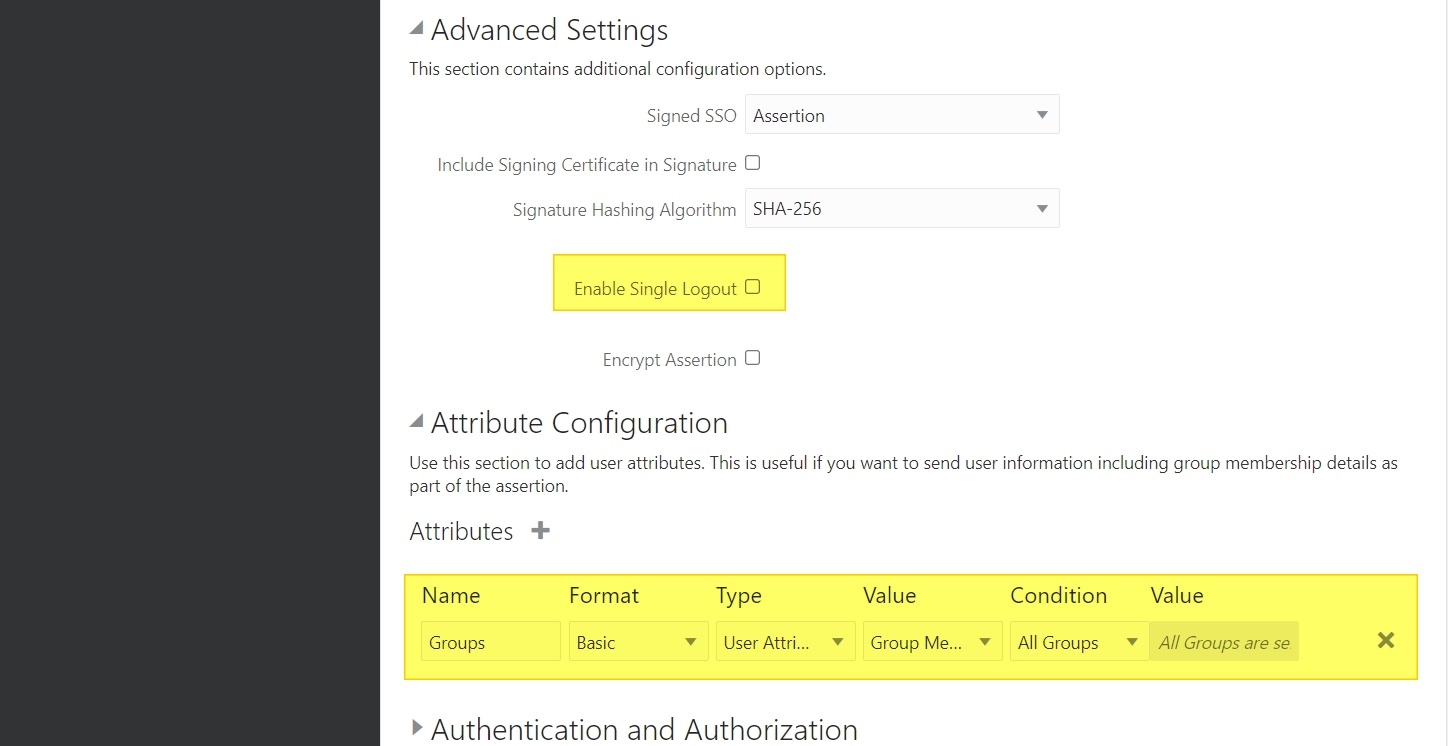Remove the Groups attribute row
This screenshot has height=746, width=1448.
click(x=1385, y=641)
